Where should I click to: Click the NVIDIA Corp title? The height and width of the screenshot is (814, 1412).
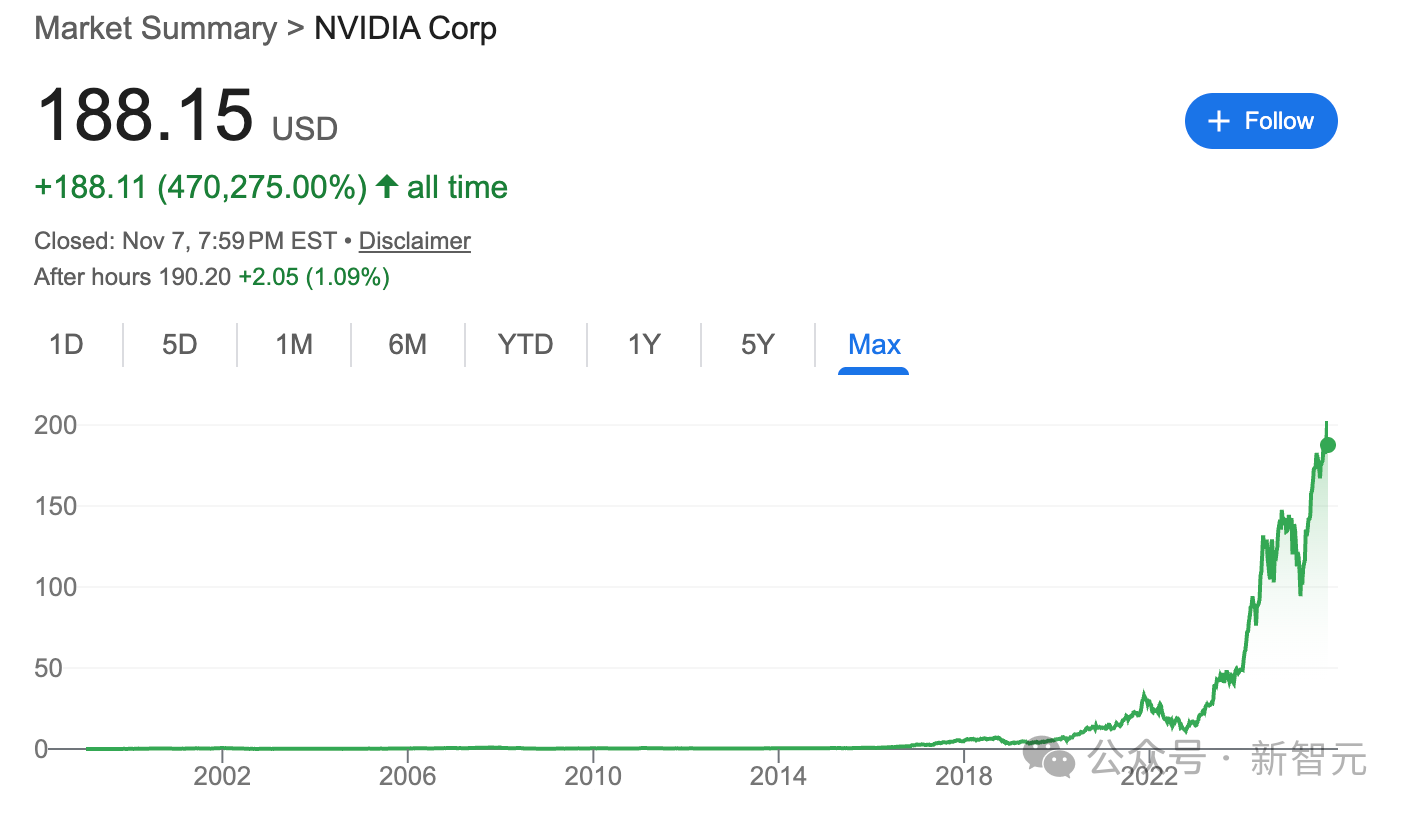point(405,28)
